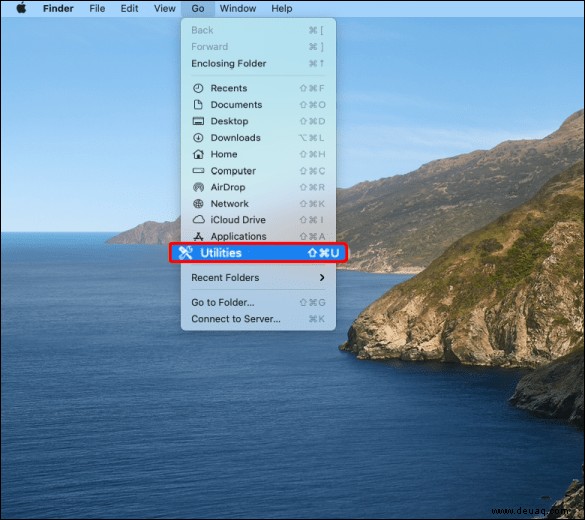Select Documents in the Go menu
Screen dimensions: 585x520
coord(258,105)
